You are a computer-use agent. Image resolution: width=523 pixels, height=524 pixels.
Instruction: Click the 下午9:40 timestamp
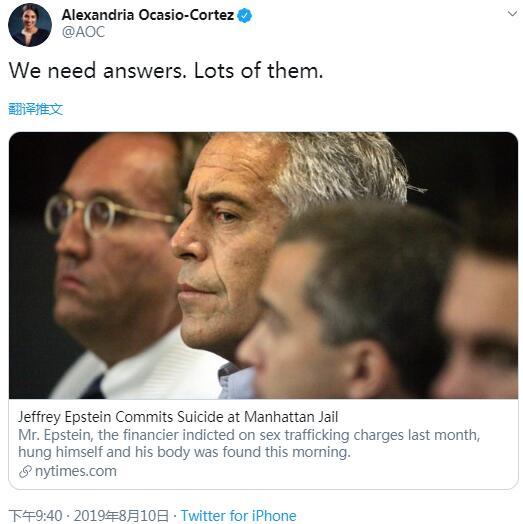35,515
